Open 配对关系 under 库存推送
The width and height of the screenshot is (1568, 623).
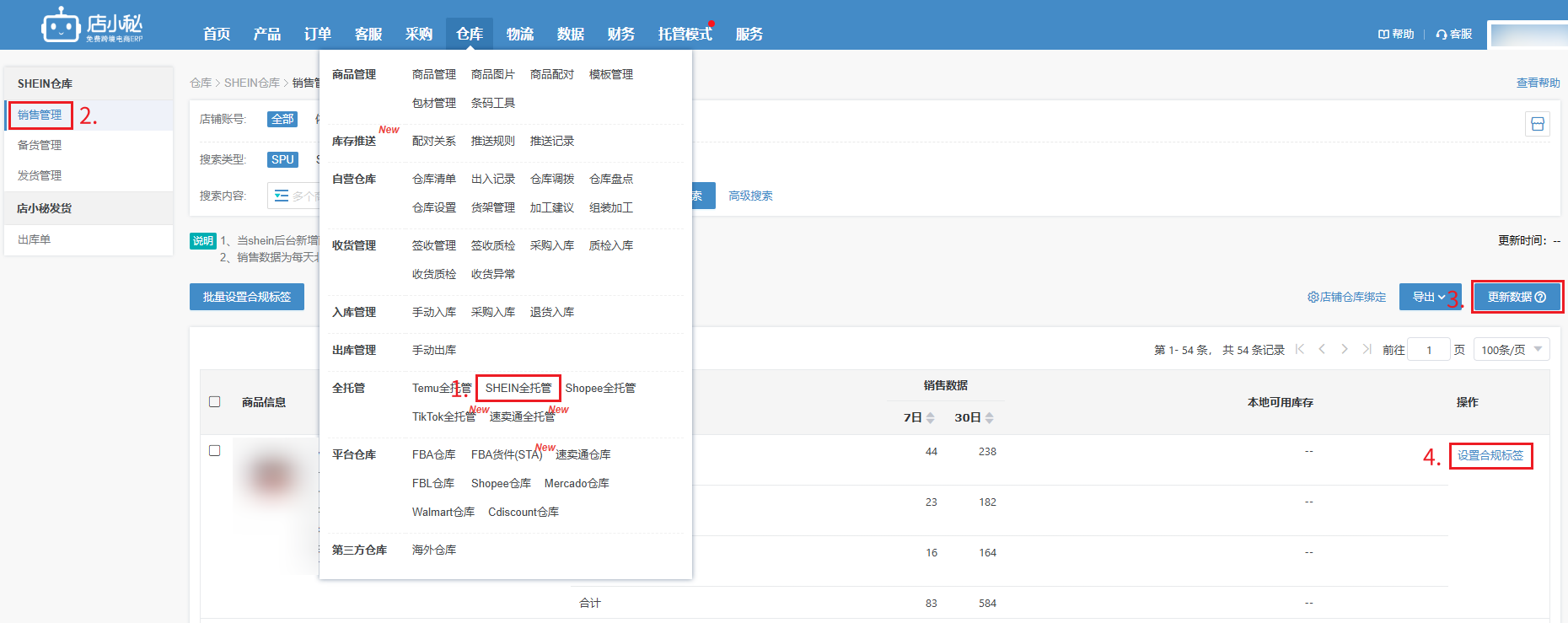[434, 141]
